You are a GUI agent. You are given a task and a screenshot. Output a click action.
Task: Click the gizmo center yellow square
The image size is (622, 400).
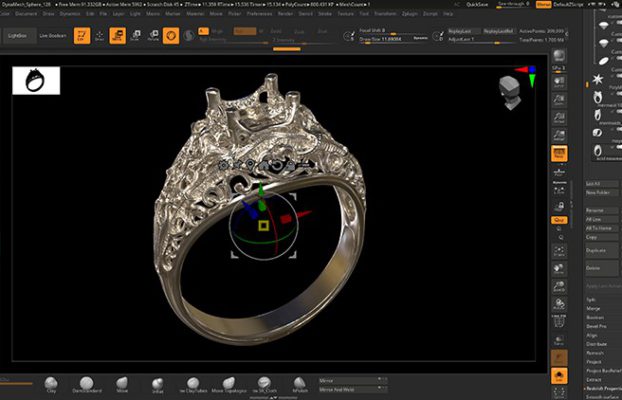coord(263,225)
